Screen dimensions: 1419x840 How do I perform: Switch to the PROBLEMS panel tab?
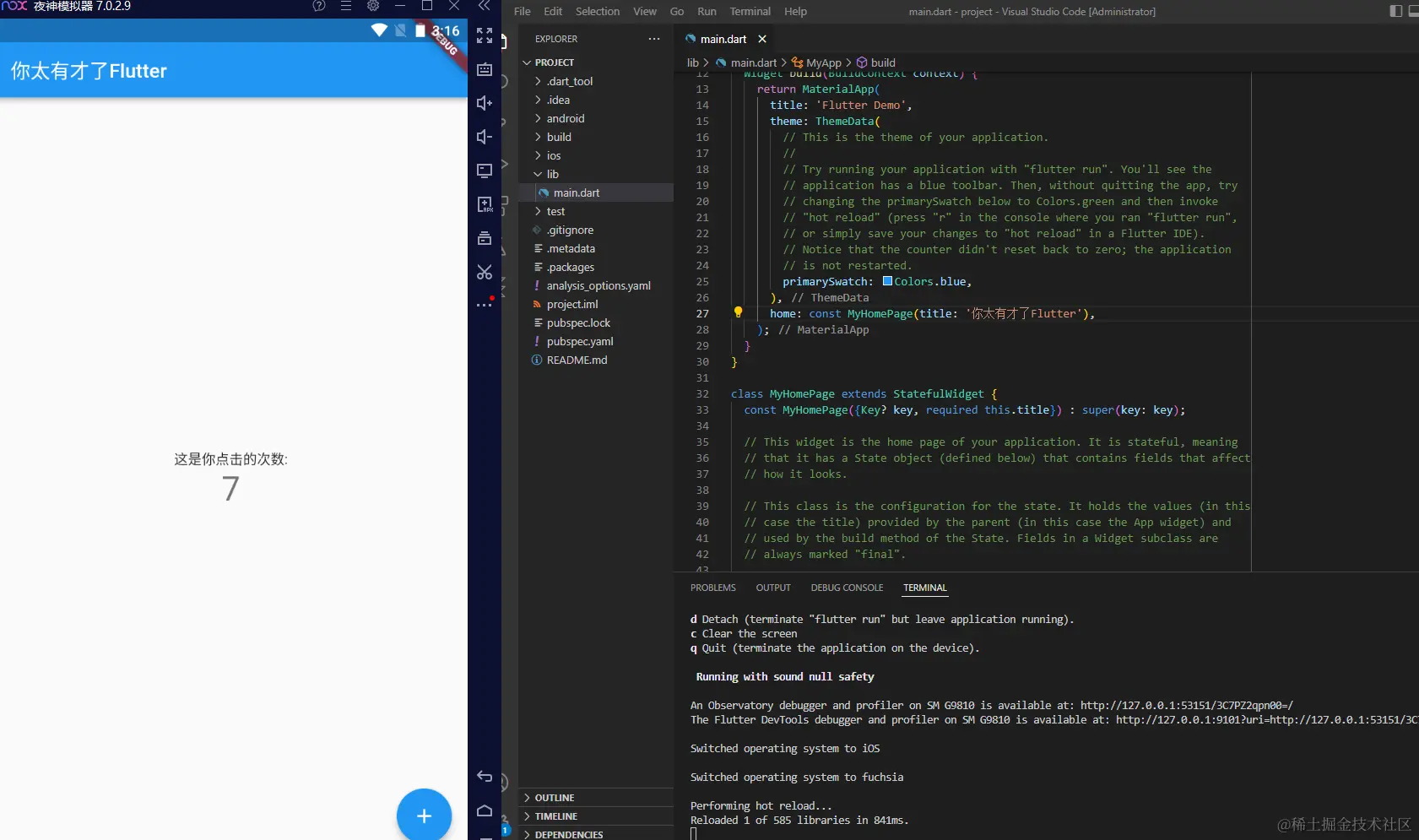pyautogui.click(x=713, y=588)
